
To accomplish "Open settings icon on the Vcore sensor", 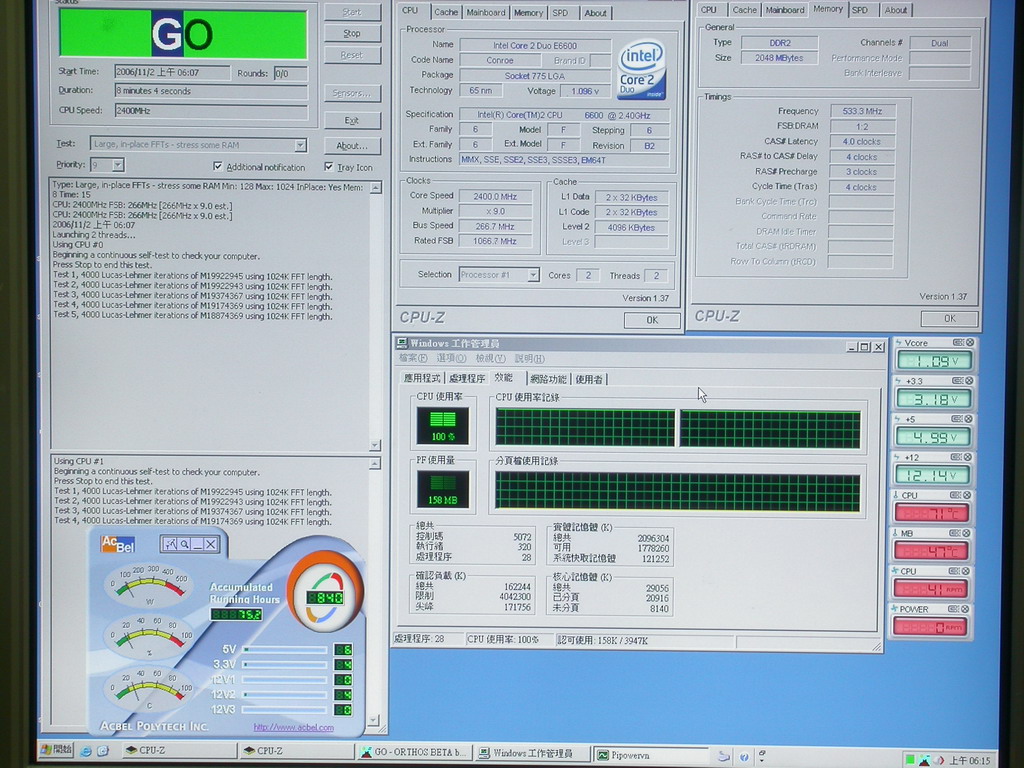I will click(x=958, y=342).
